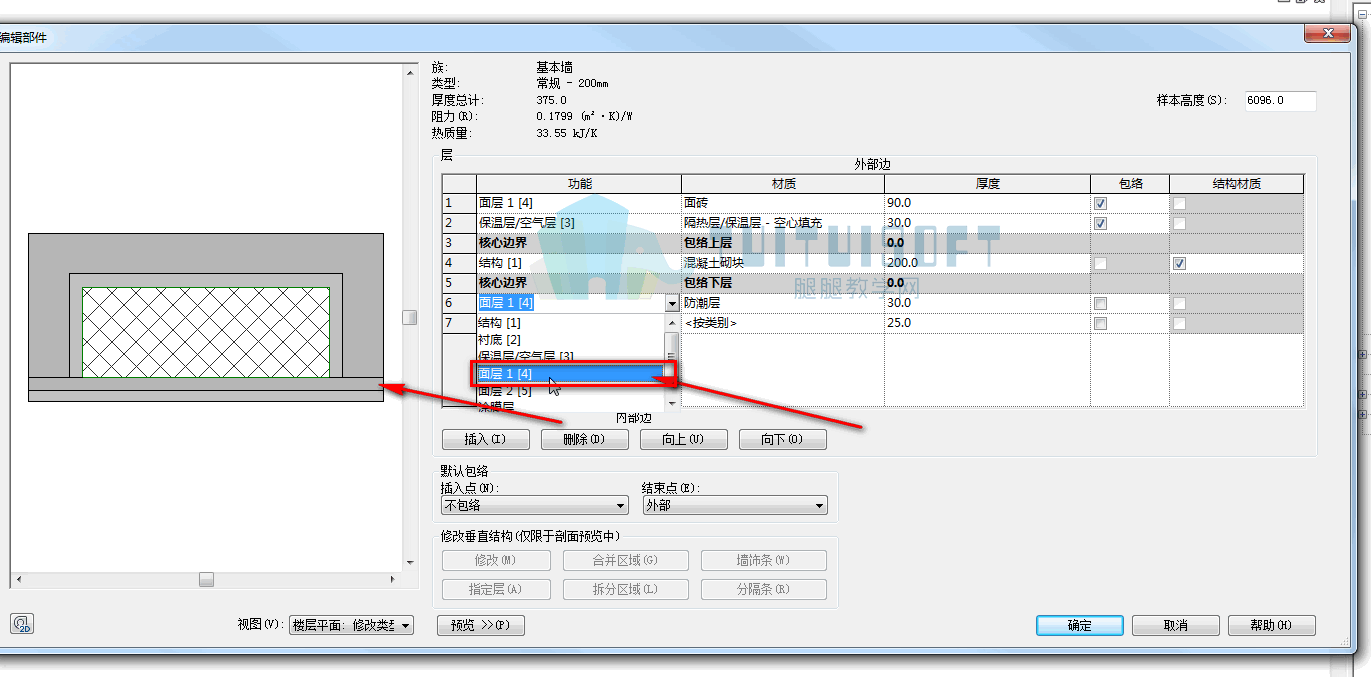
Task: Click the preview pane's vertical scrollbar thumb
Action: click(x=409, y=317)
